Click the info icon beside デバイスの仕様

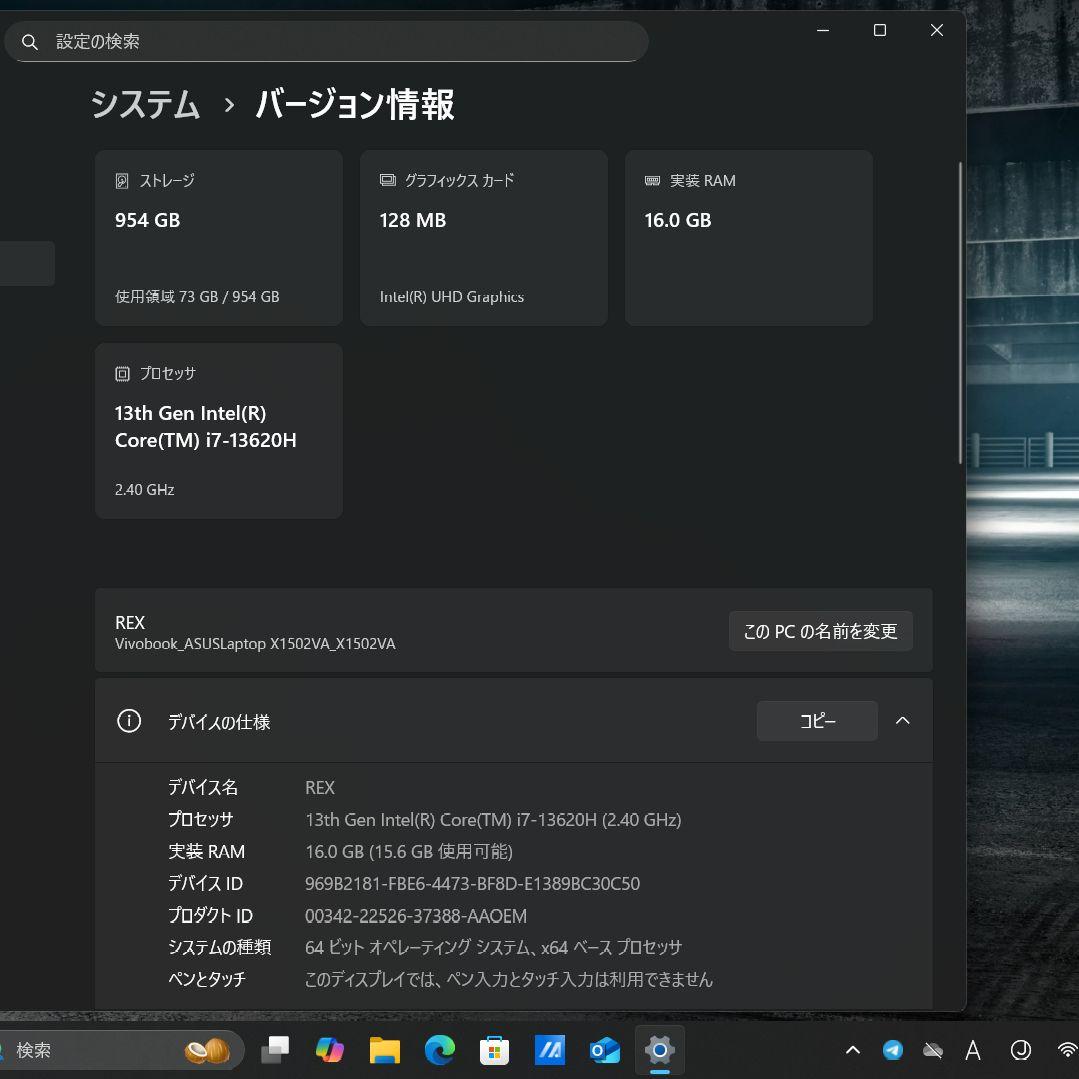(129, 721)
